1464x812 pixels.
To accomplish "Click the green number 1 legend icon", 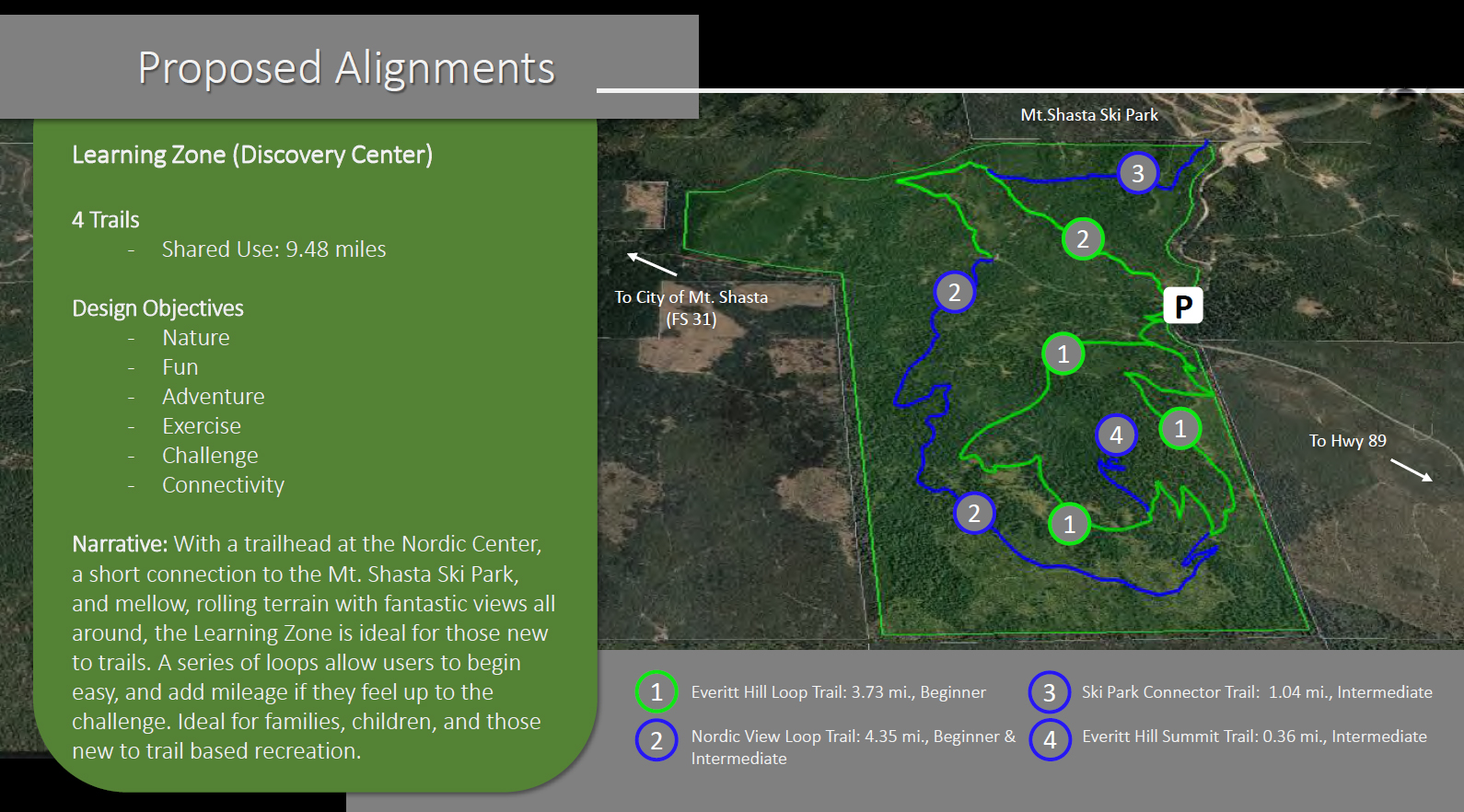I will coord(656,692).
